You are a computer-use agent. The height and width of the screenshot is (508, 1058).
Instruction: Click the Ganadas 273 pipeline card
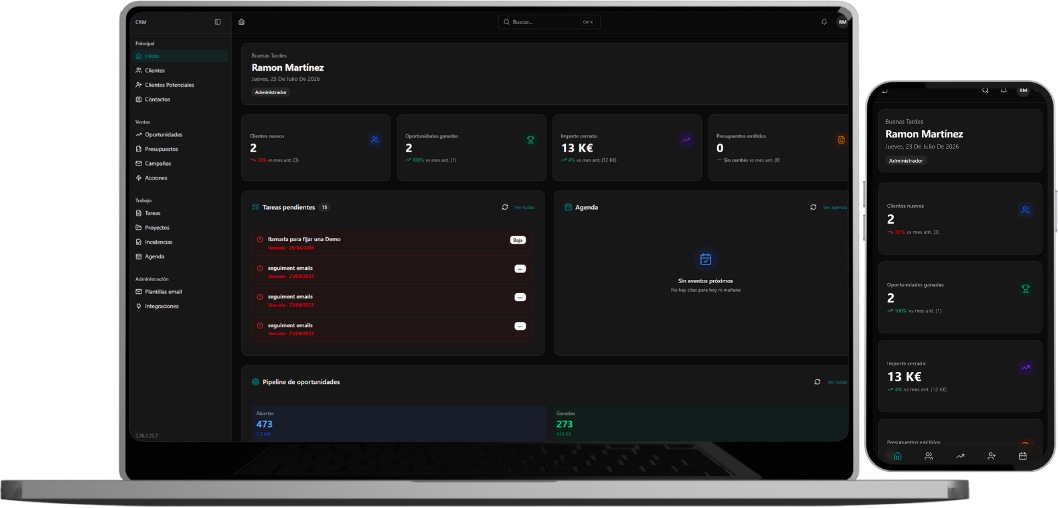click(x=700, y=423)
